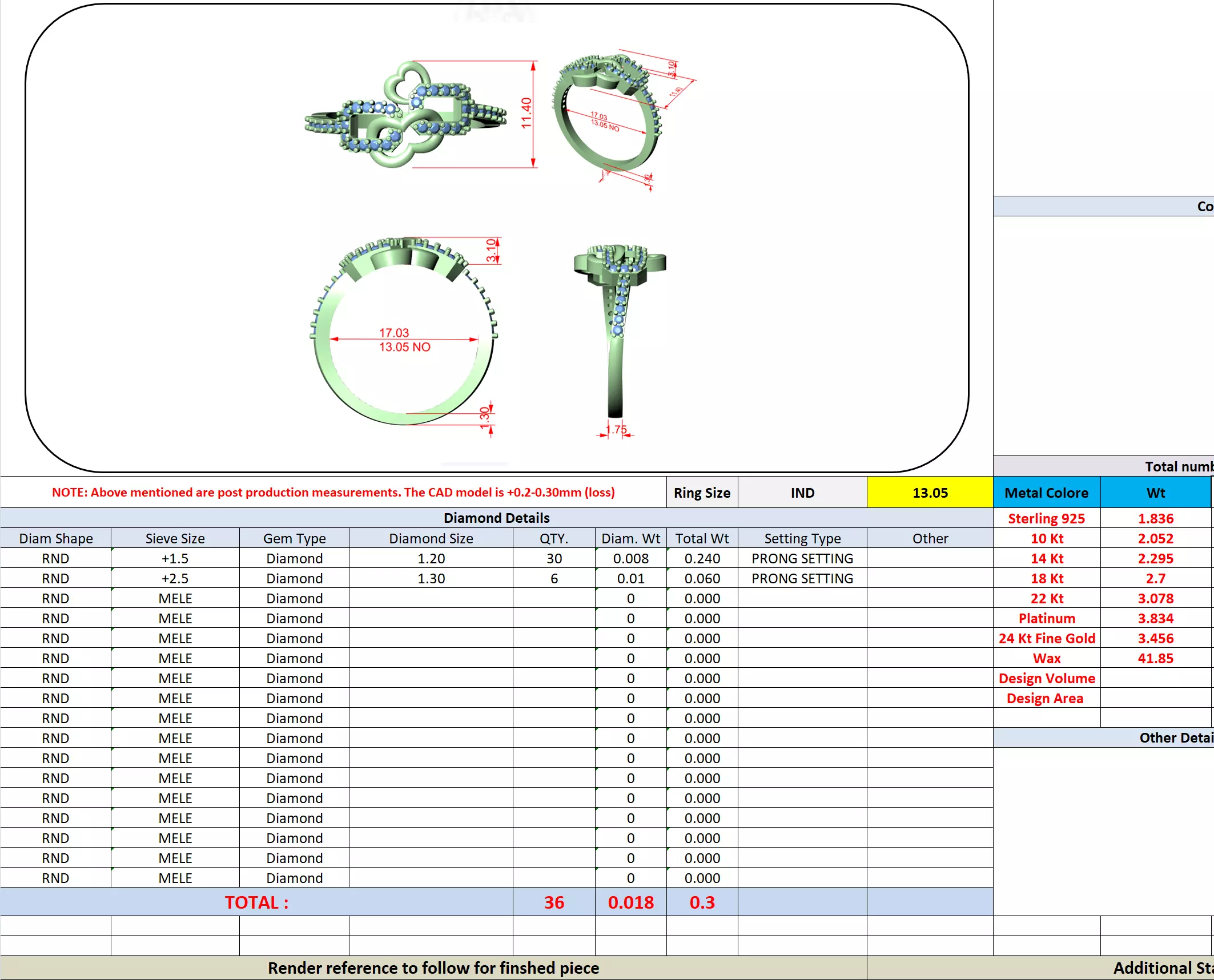
Task: Click the QTY cell showing 30
Action: click(554, 558)
